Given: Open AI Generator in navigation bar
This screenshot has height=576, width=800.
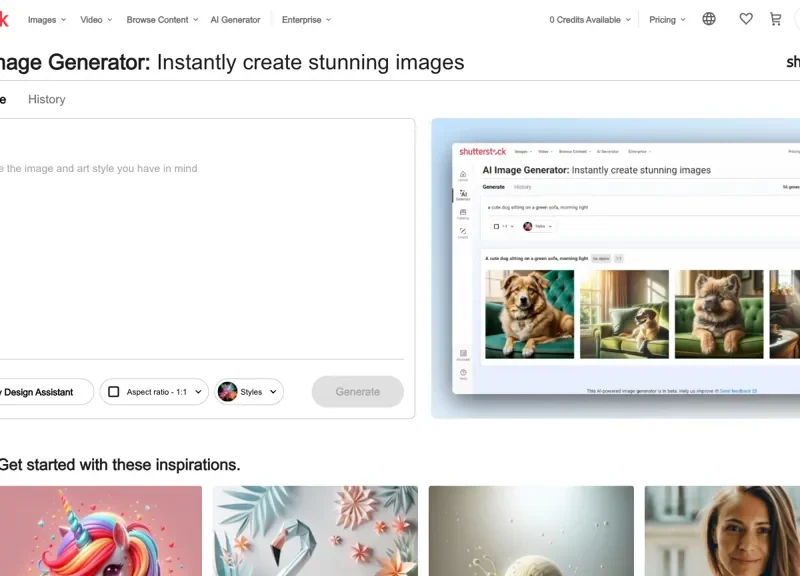Looking at the screenshot, I should (x=235, y=20).
